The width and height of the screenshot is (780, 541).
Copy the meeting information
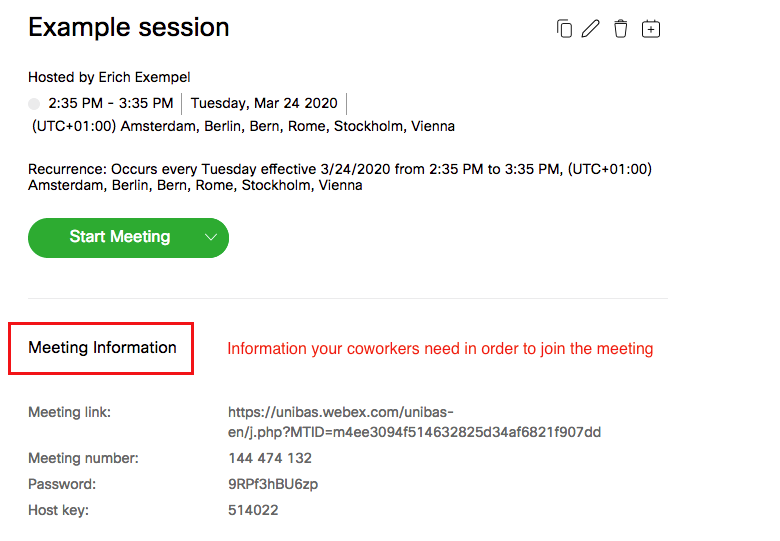564,29
